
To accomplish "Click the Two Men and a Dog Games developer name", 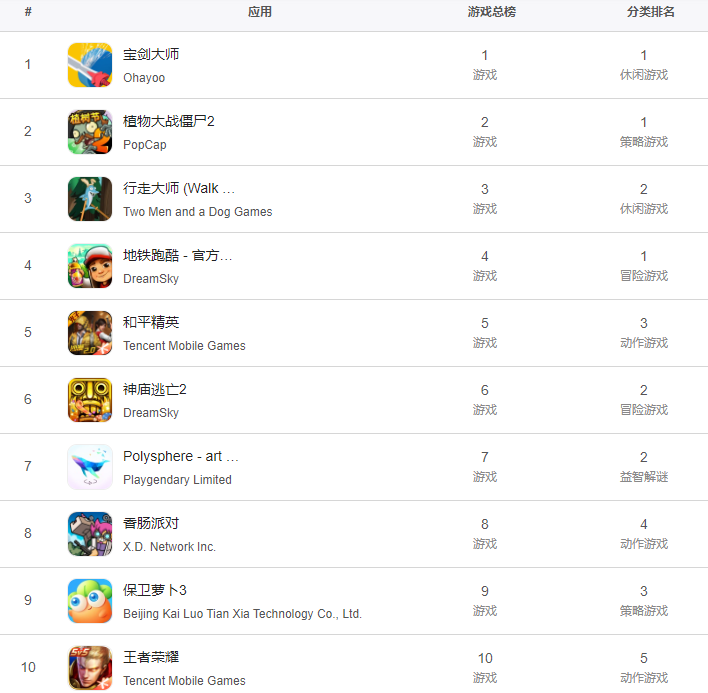I will [x=198, y=212].
